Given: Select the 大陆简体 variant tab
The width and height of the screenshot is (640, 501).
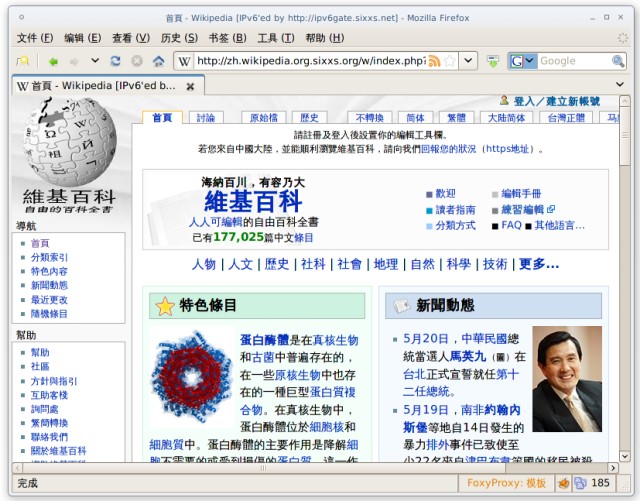Looking at the screenshot, I should pyautogui.click(x=507, y=118).
